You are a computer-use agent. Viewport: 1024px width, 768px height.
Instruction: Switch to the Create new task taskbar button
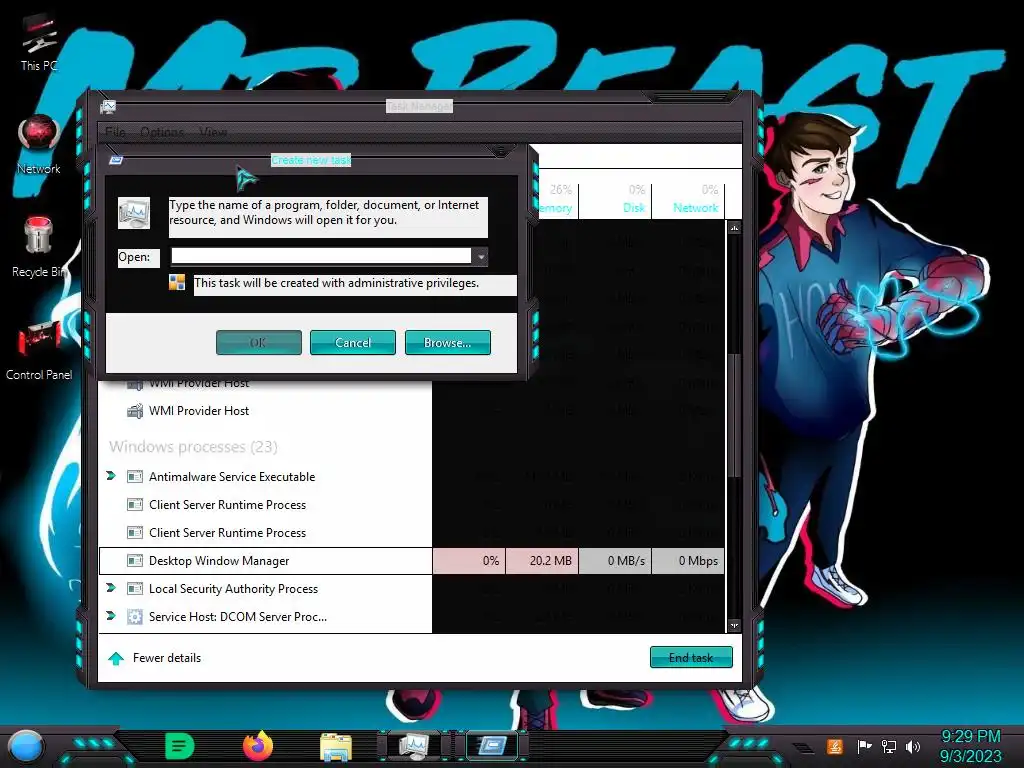coord(491,745)
